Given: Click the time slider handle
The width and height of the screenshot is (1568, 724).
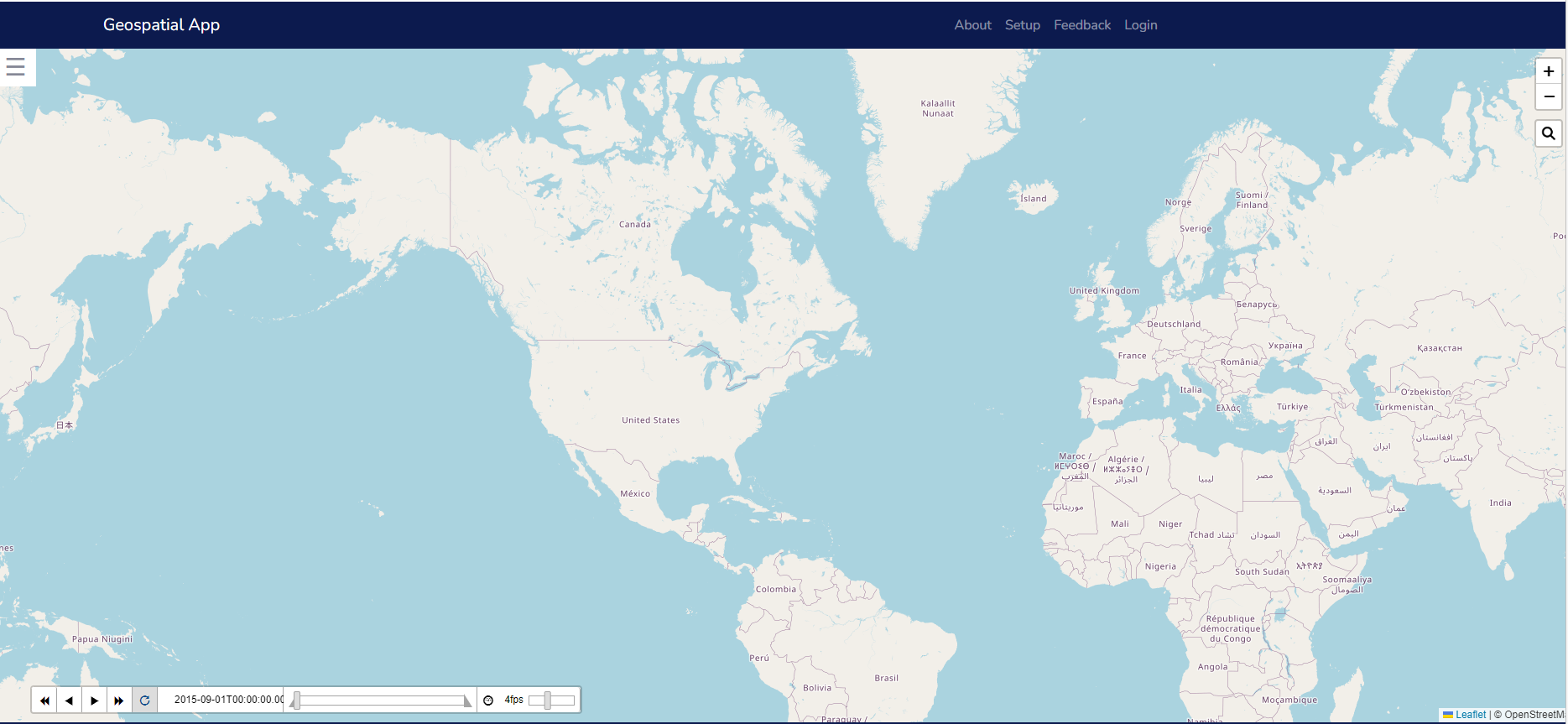Looking at the screenshot, I should point(295,701).
